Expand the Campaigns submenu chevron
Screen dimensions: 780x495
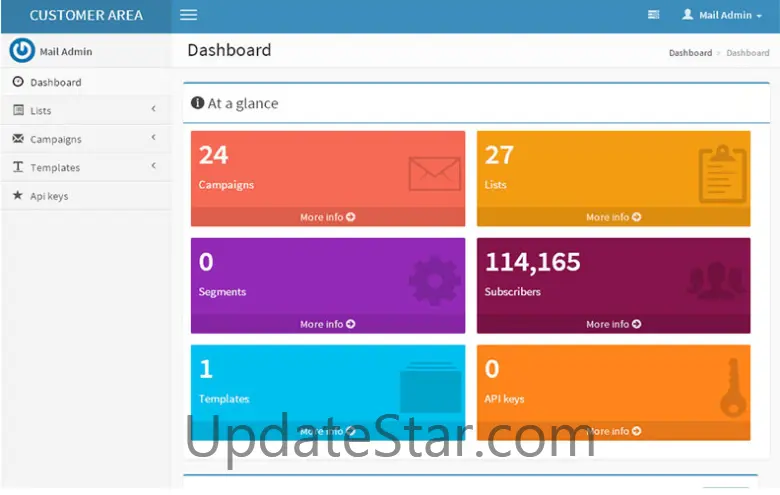tap(154, 137)
